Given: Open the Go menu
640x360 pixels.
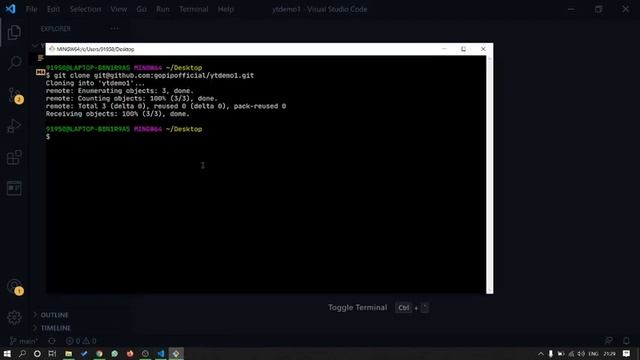Looking at the screenshot, I should (142, 9).
